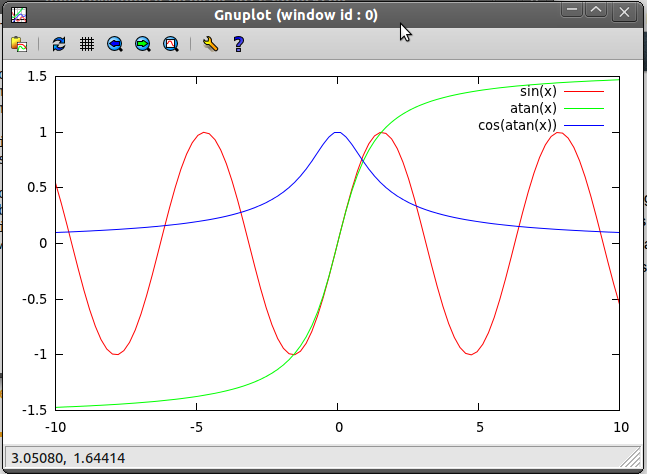
Task: Click x-axis label 5
Action: coord(479,427)
